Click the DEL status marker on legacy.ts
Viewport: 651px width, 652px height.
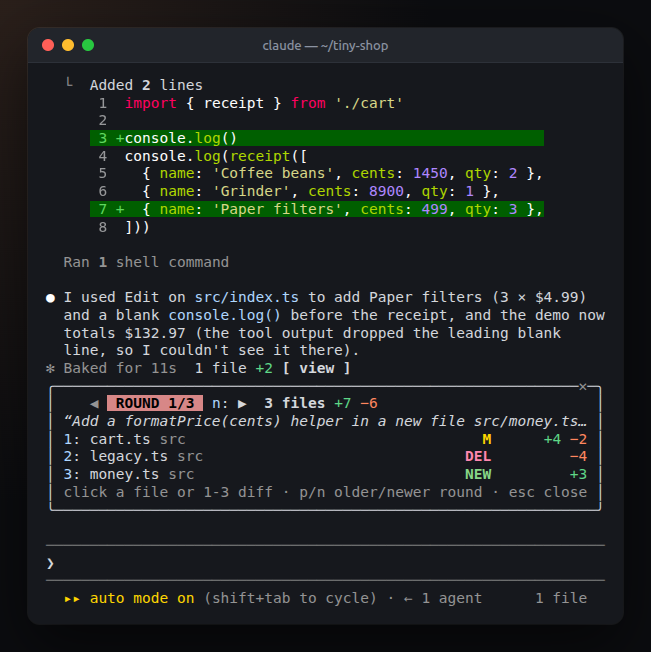coord(478,457)
